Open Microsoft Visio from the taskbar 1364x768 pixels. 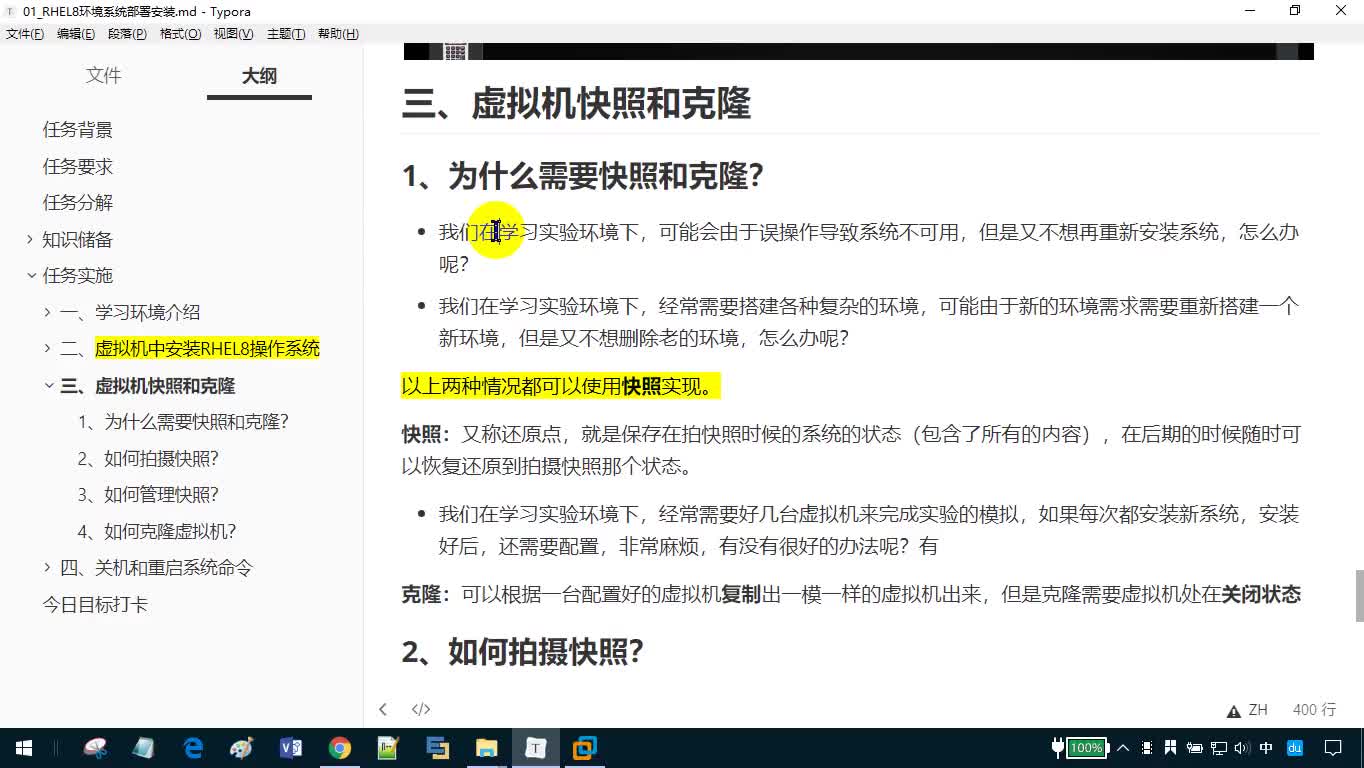[x=291, y=747]
